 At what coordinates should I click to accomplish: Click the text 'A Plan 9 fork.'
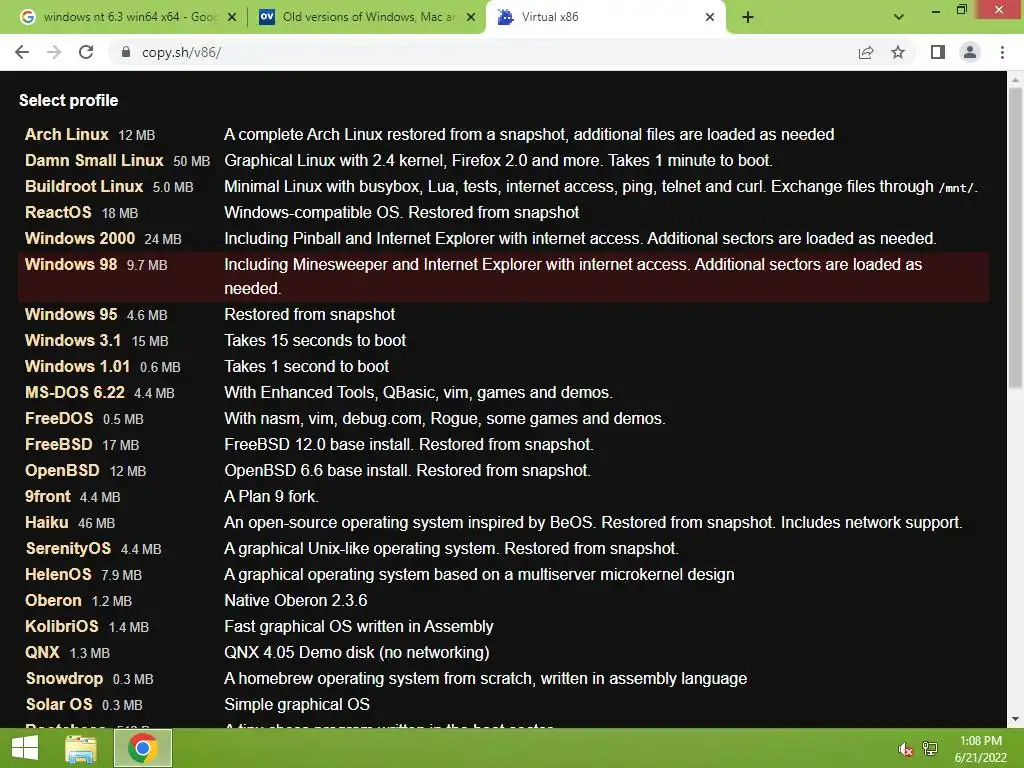pos(271,497)
